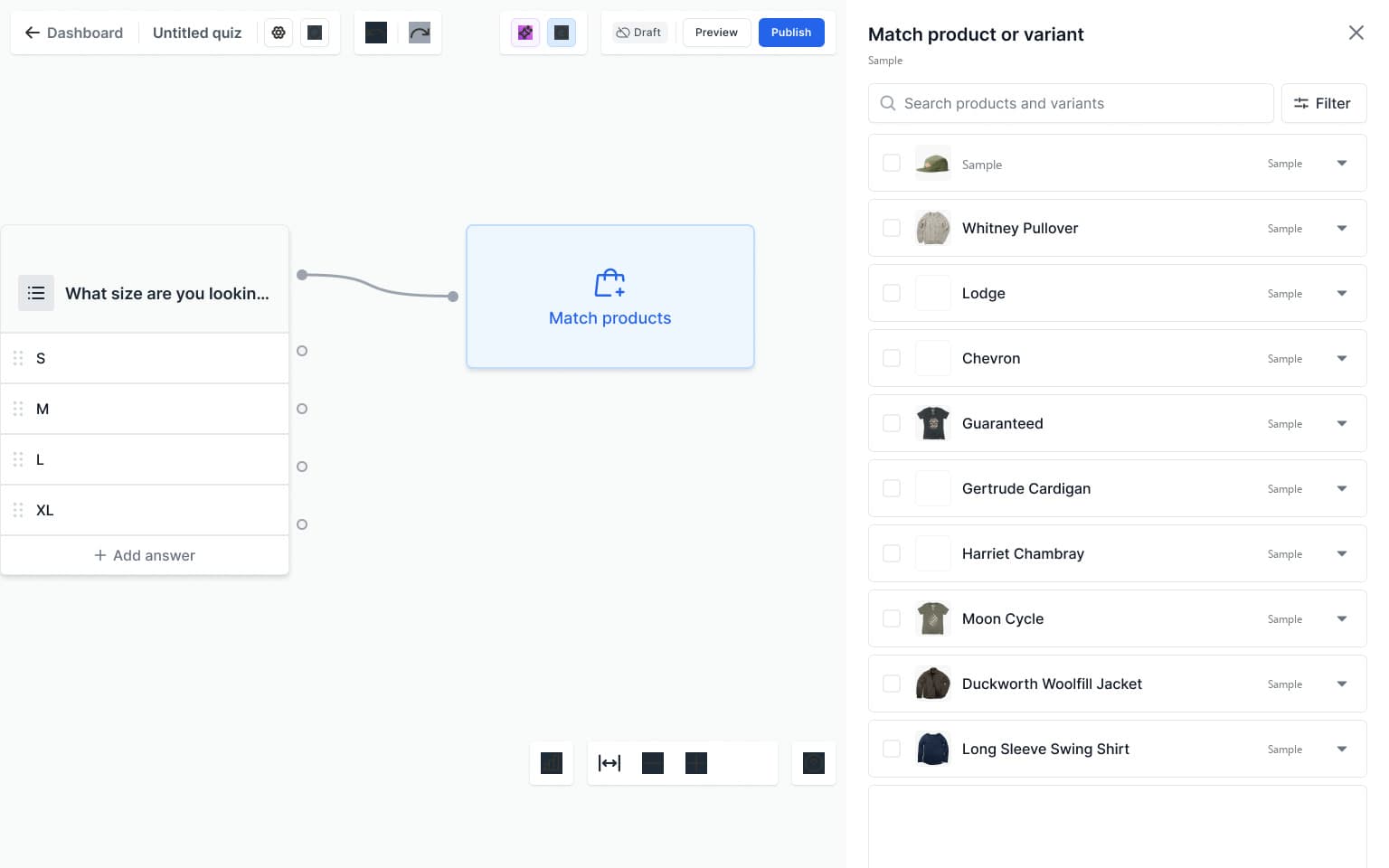Expand variants of Chevron

(x=1342, y=358)
